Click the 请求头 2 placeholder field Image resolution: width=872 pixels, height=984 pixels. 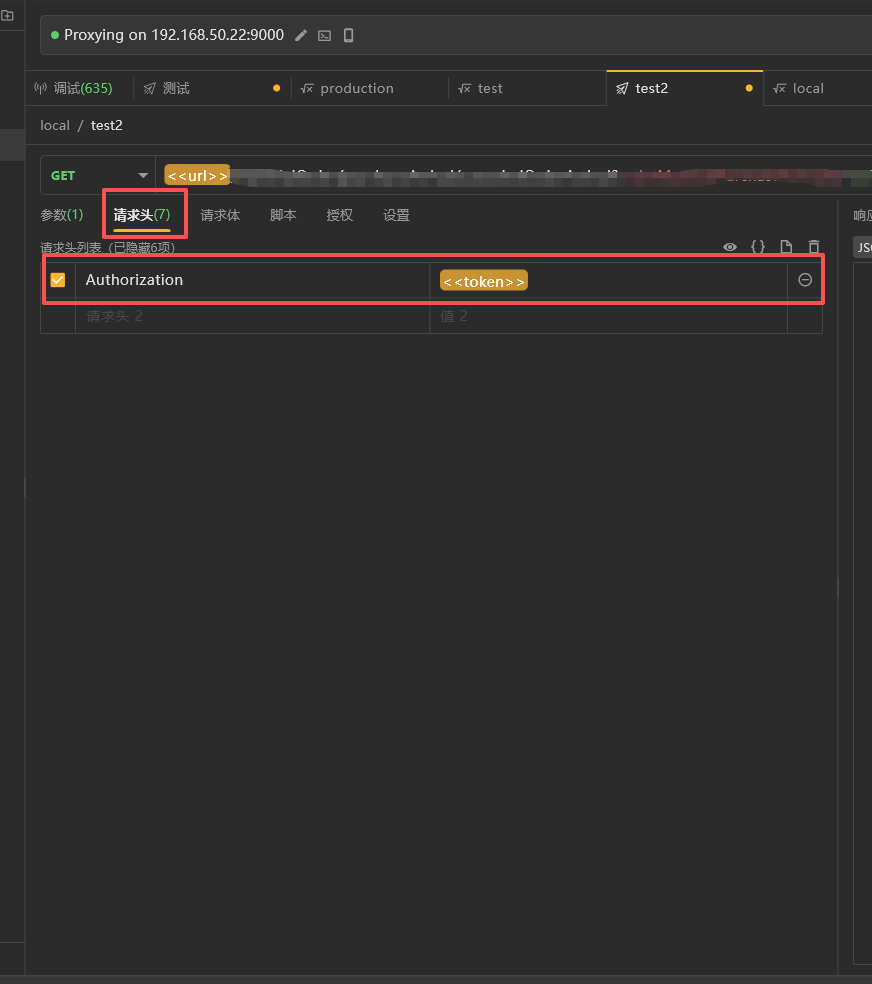(x=253, y=316)
